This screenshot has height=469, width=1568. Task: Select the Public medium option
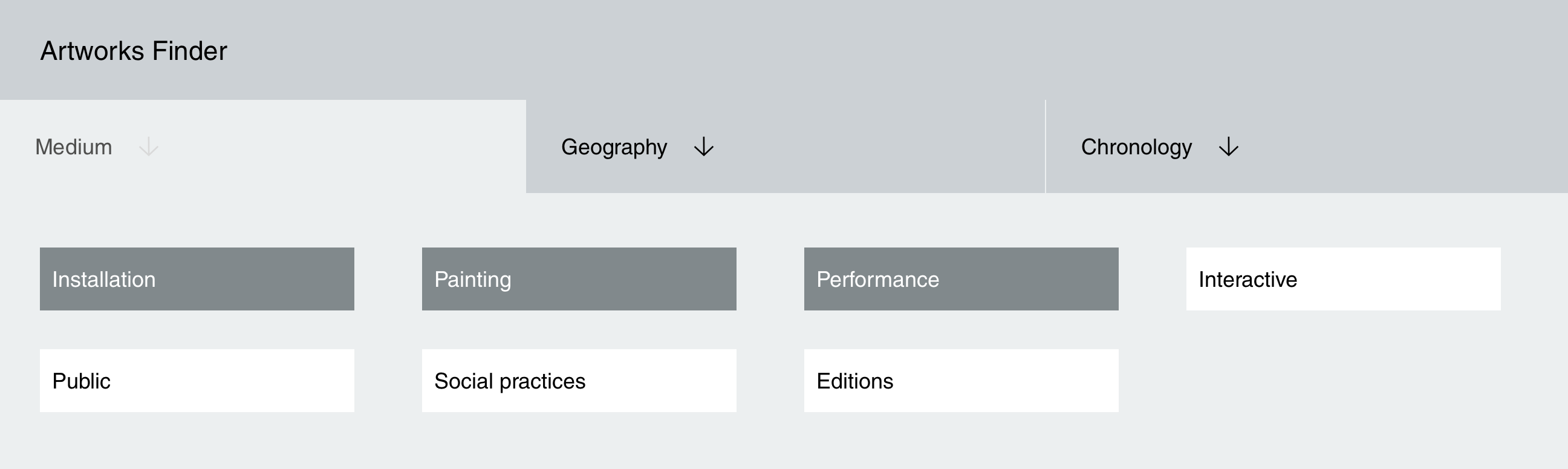[x=197, y=381]
